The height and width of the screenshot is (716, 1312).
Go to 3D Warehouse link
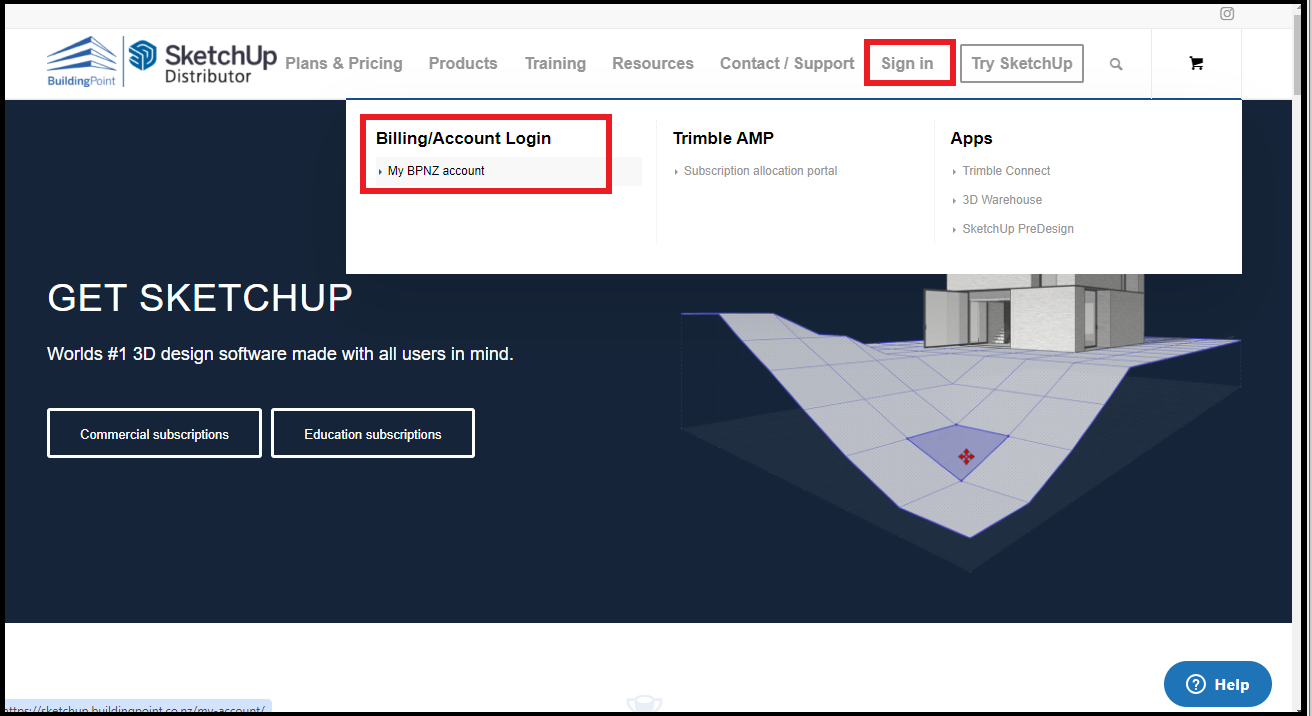pos(1002,200)
